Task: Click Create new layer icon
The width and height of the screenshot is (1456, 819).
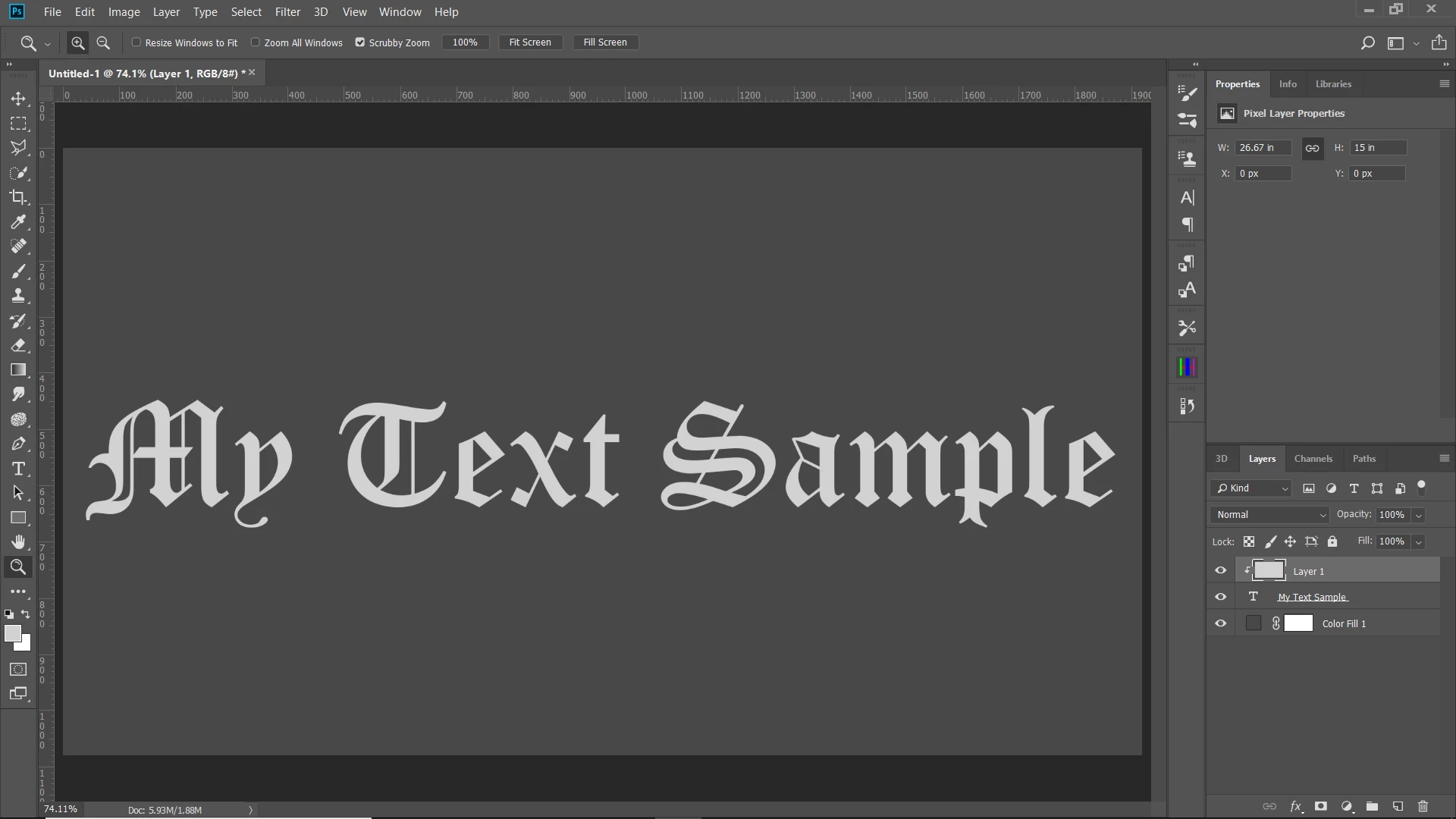Action: (x=1398, y=806)
